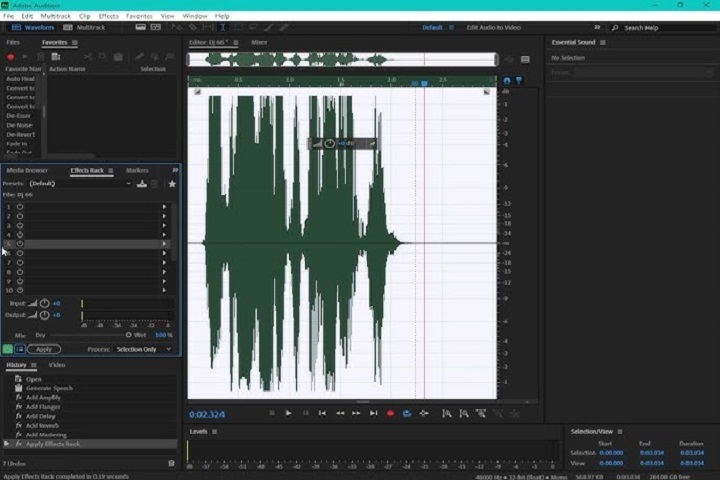Open the Presets dropdown in Effects Rack
The height and width of the screenshot is (480, 720).
point(80,184)
